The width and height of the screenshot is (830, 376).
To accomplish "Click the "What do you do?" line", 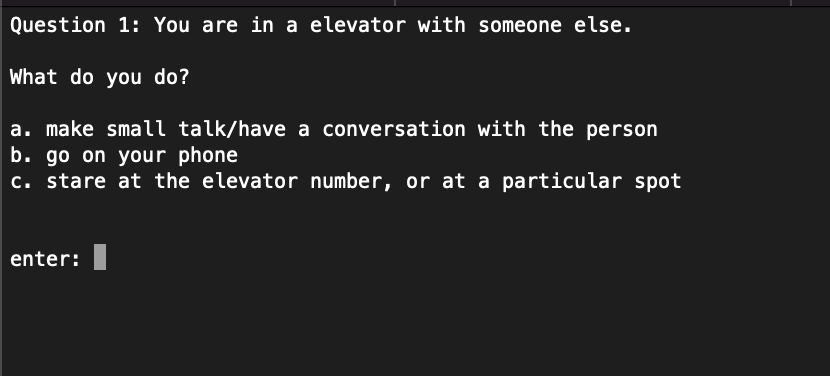I will (x=100, y=77).
